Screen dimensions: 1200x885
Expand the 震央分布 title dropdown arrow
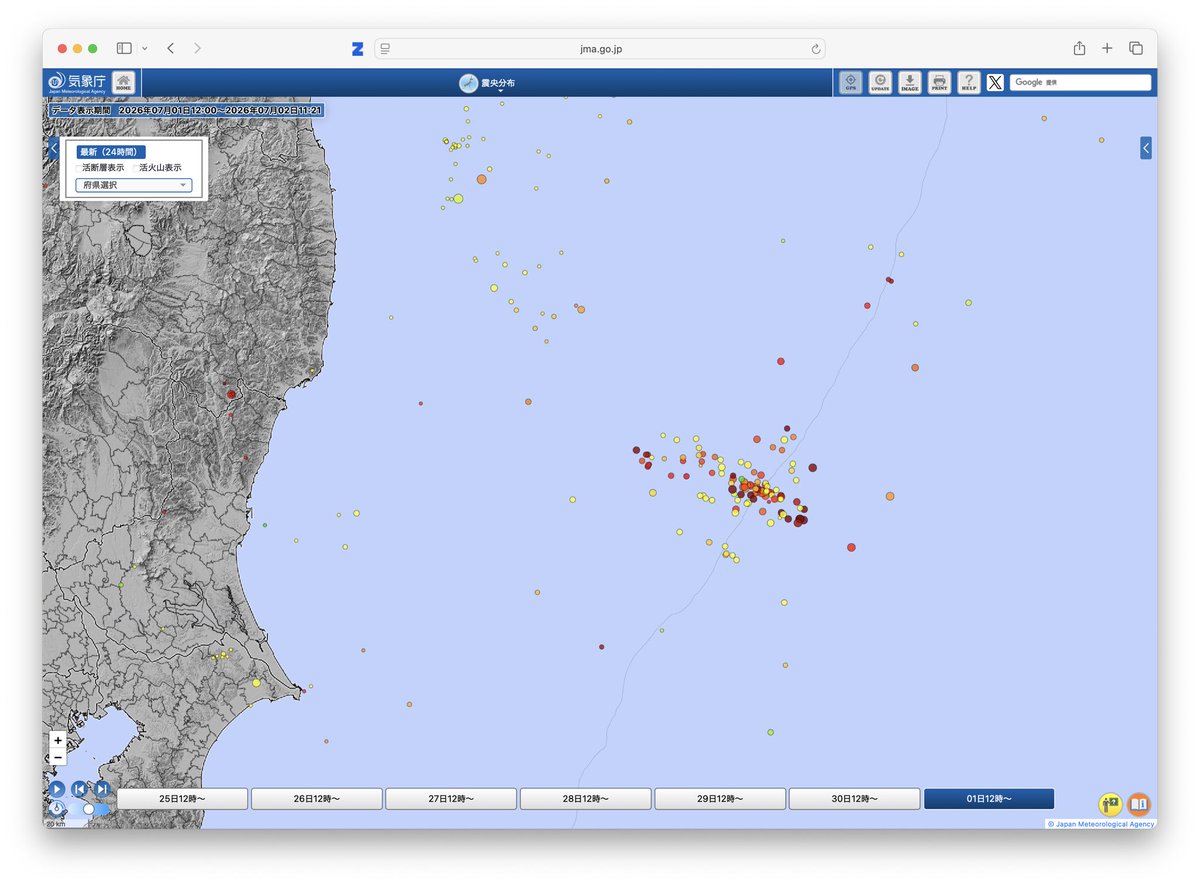tap(500, 91)
